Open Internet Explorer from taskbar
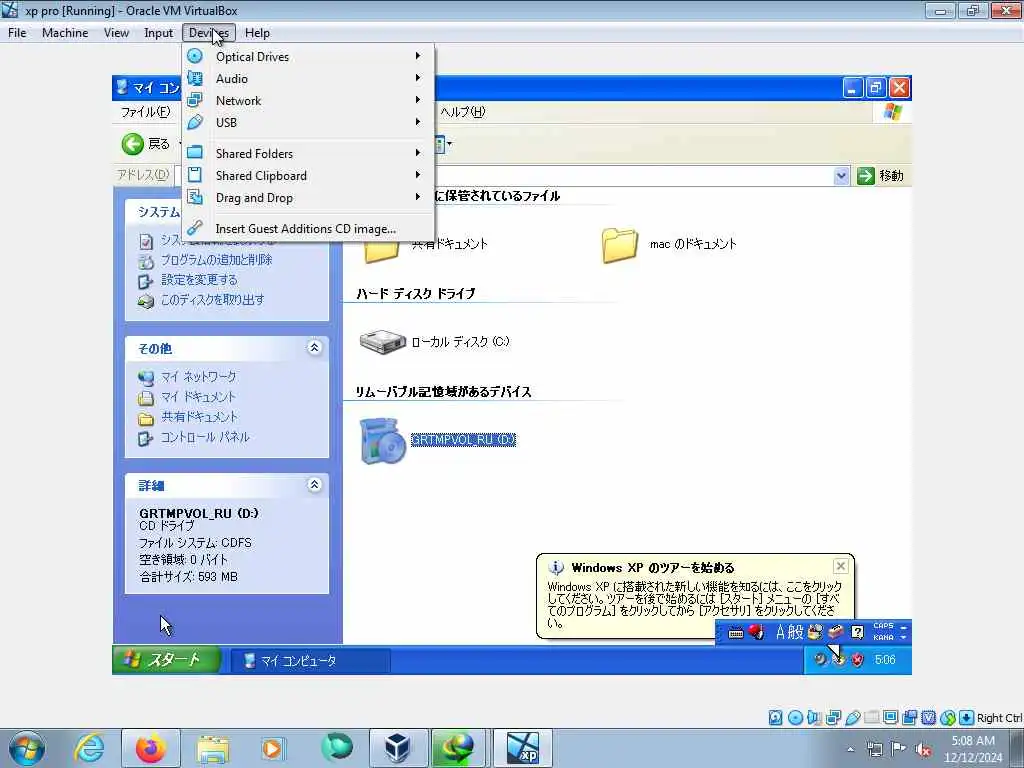 [89, 748]
